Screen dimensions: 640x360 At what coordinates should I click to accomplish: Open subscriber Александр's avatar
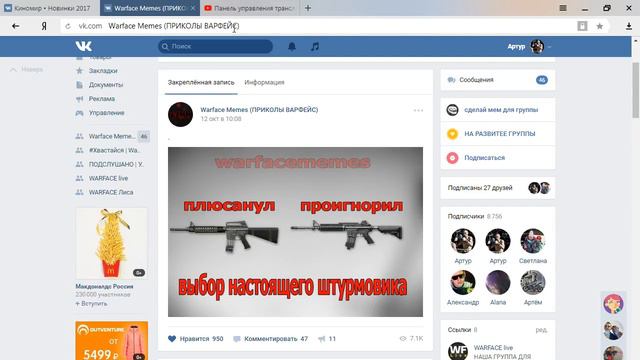tap(463, 282)
